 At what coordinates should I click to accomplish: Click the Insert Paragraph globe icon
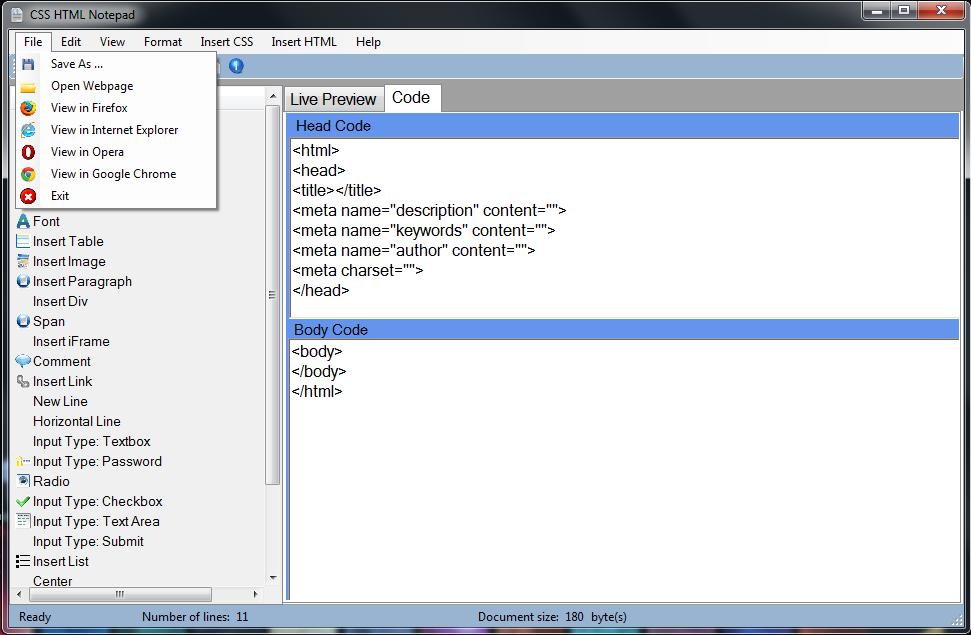pyautogui.click(x=23, y=281)
